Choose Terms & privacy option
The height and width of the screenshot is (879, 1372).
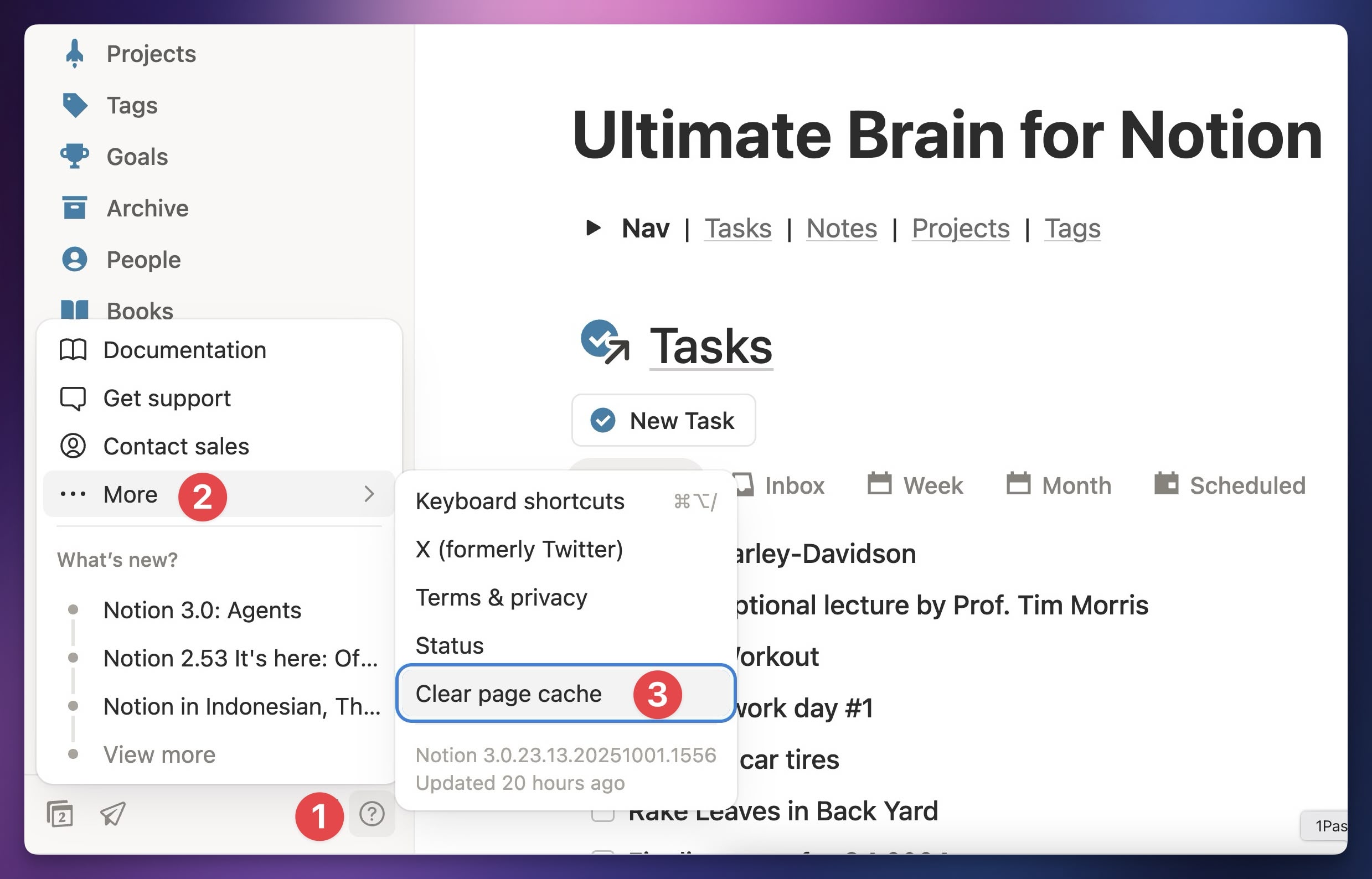[501, 598]
